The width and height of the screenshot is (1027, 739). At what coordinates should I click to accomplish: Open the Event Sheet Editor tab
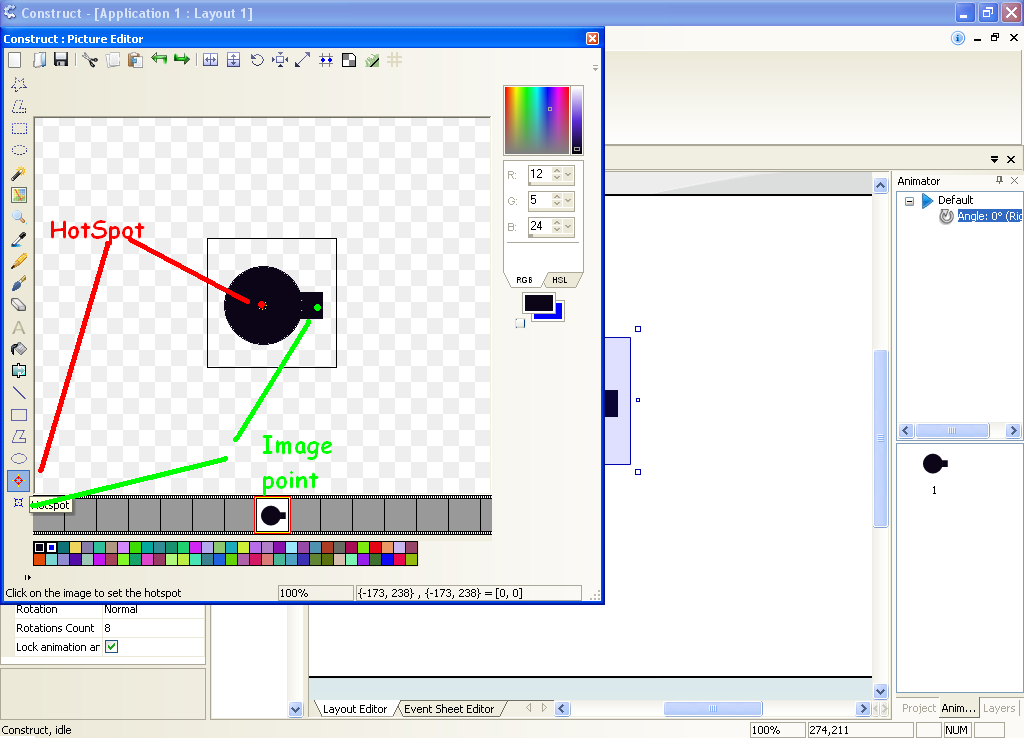point(448,709)
